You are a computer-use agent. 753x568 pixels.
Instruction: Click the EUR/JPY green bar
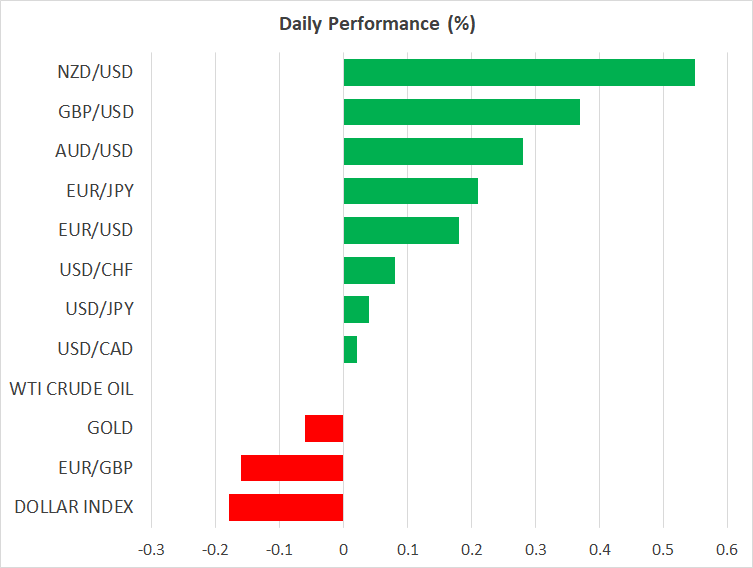(x=410, y=191)
